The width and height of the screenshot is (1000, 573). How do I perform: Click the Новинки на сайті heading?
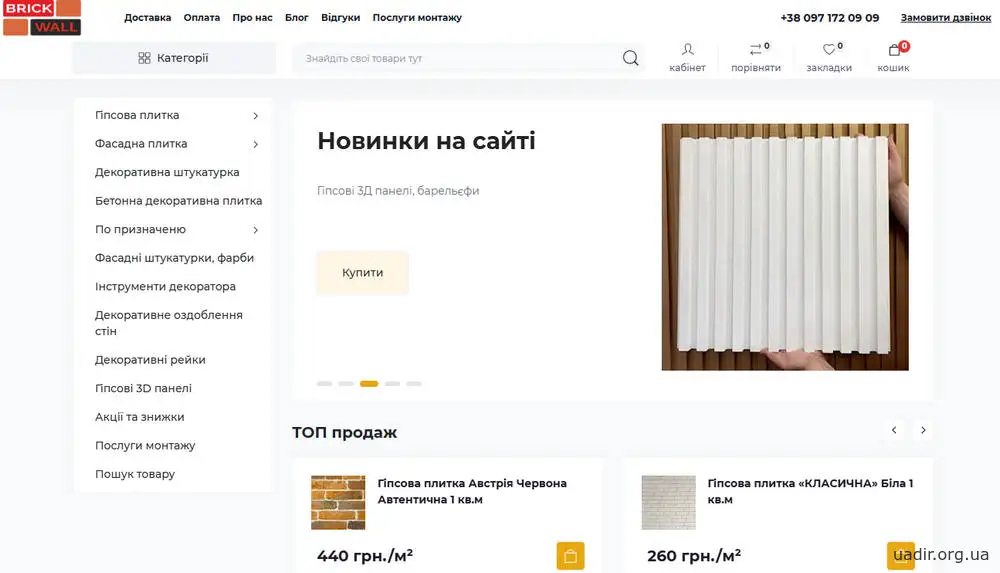426,141
